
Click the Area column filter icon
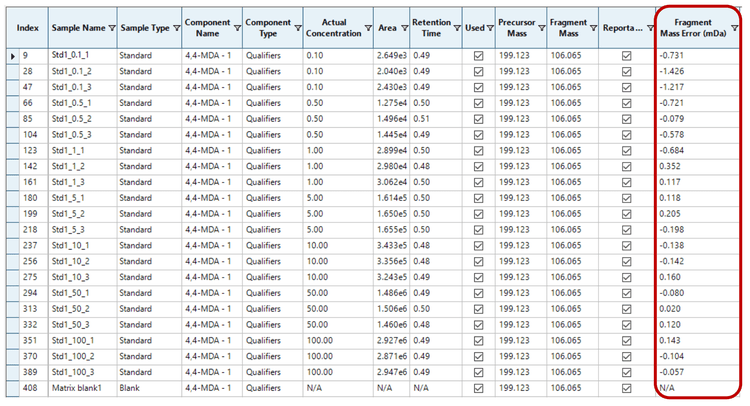coord(402,28)
